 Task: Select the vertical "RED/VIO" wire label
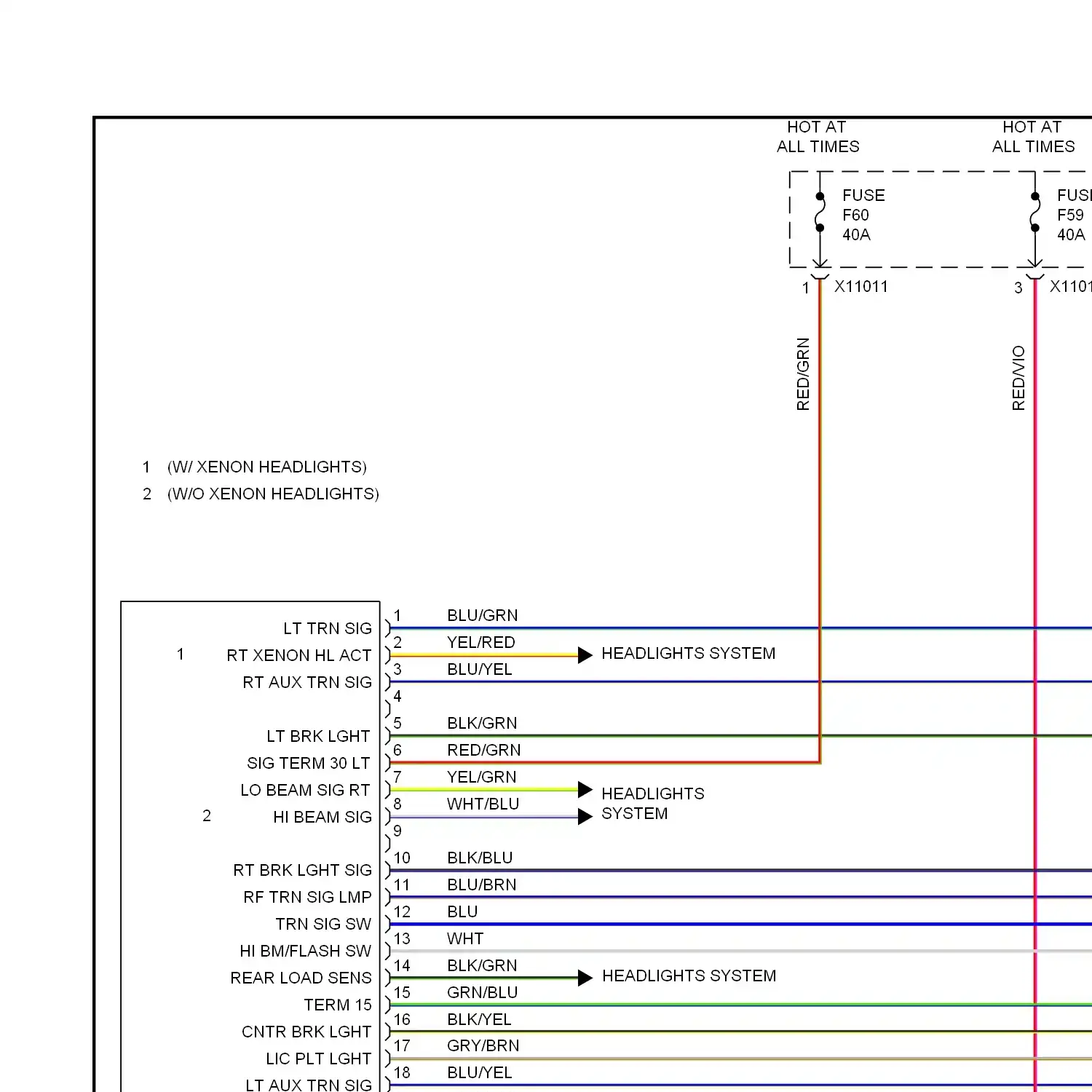(1018, 378)
